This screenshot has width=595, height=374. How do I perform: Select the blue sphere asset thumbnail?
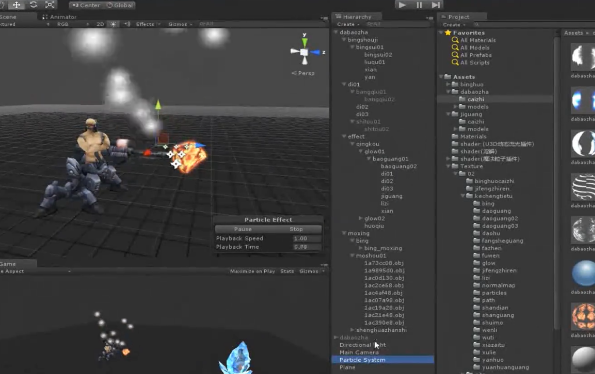[x=583, y=273]
